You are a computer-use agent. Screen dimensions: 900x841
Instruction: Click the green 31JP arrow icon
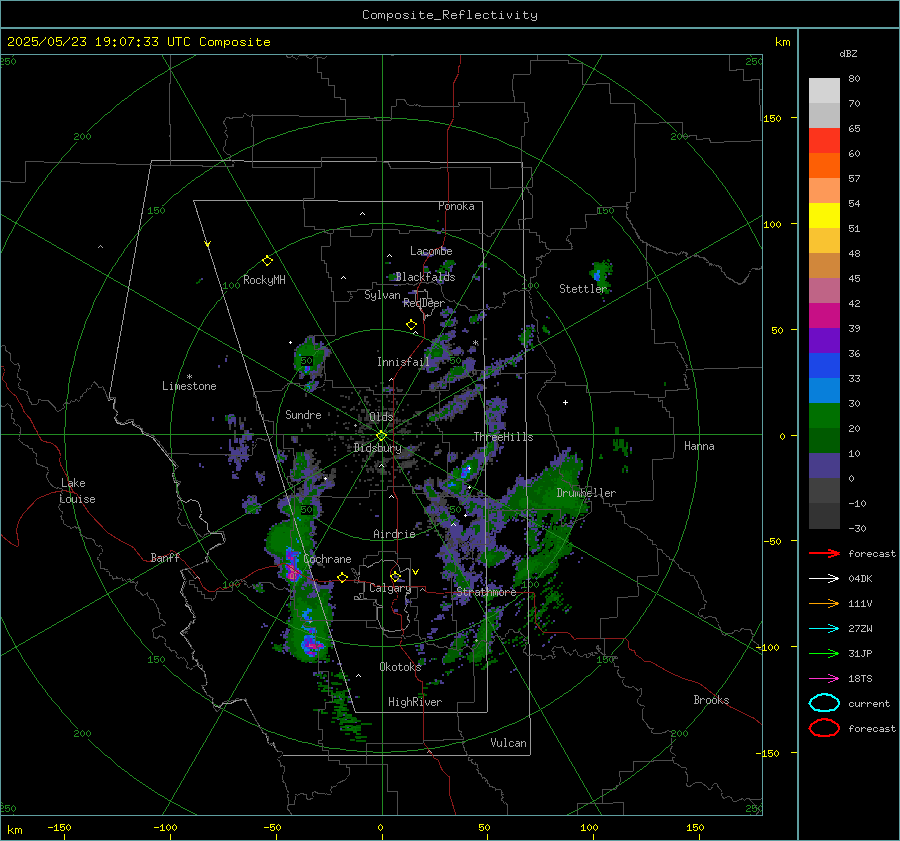(824, 653)
